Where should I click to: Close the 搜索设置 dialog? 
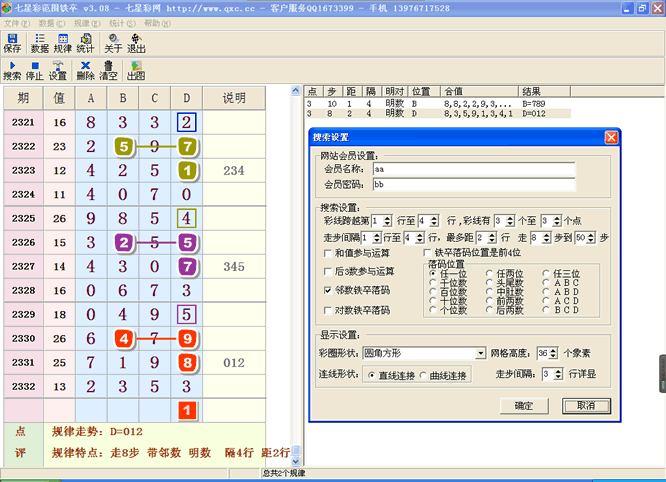point(611,137)
